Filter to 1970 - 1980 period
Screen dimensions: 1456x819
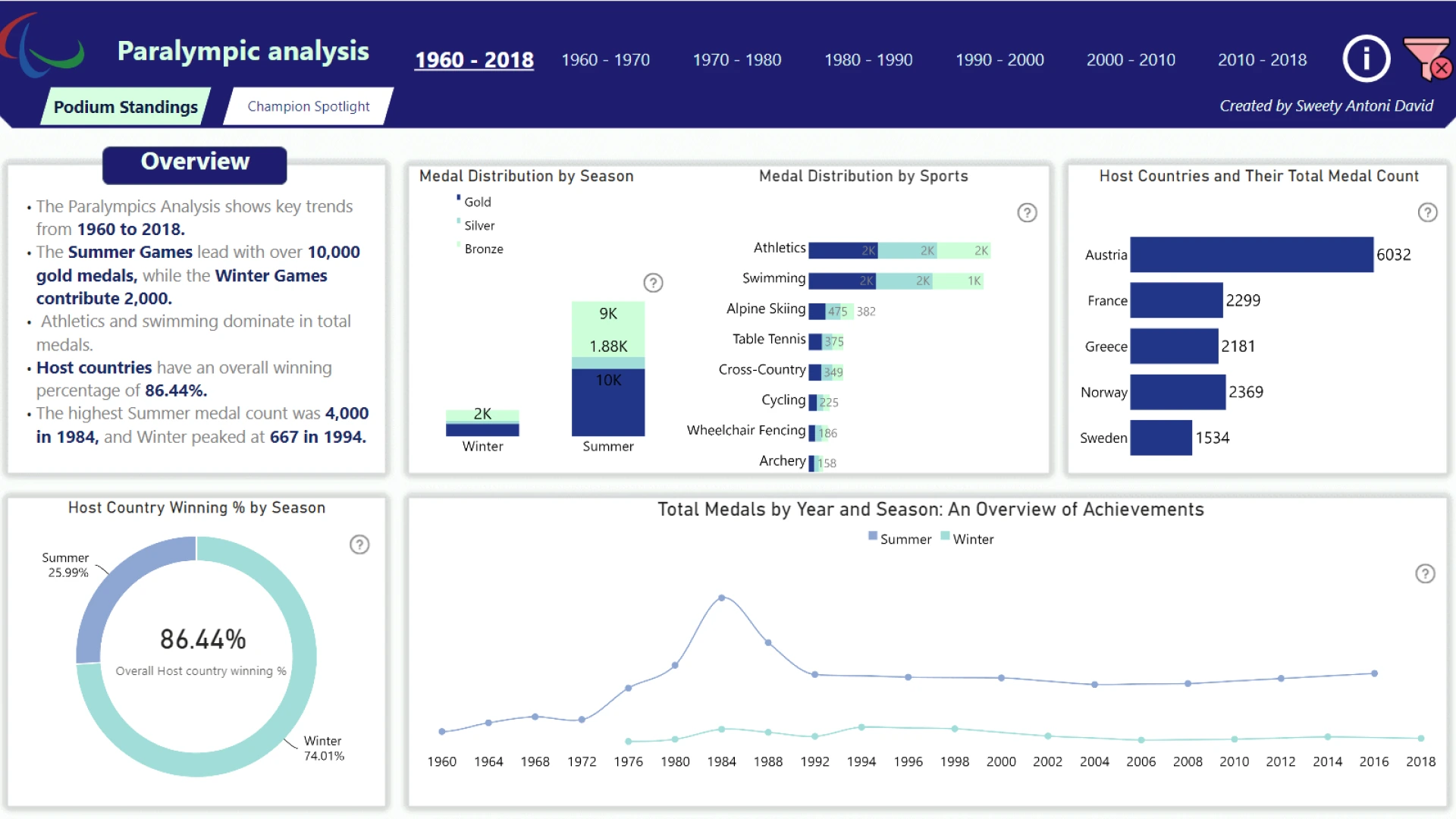pos(736,60)
